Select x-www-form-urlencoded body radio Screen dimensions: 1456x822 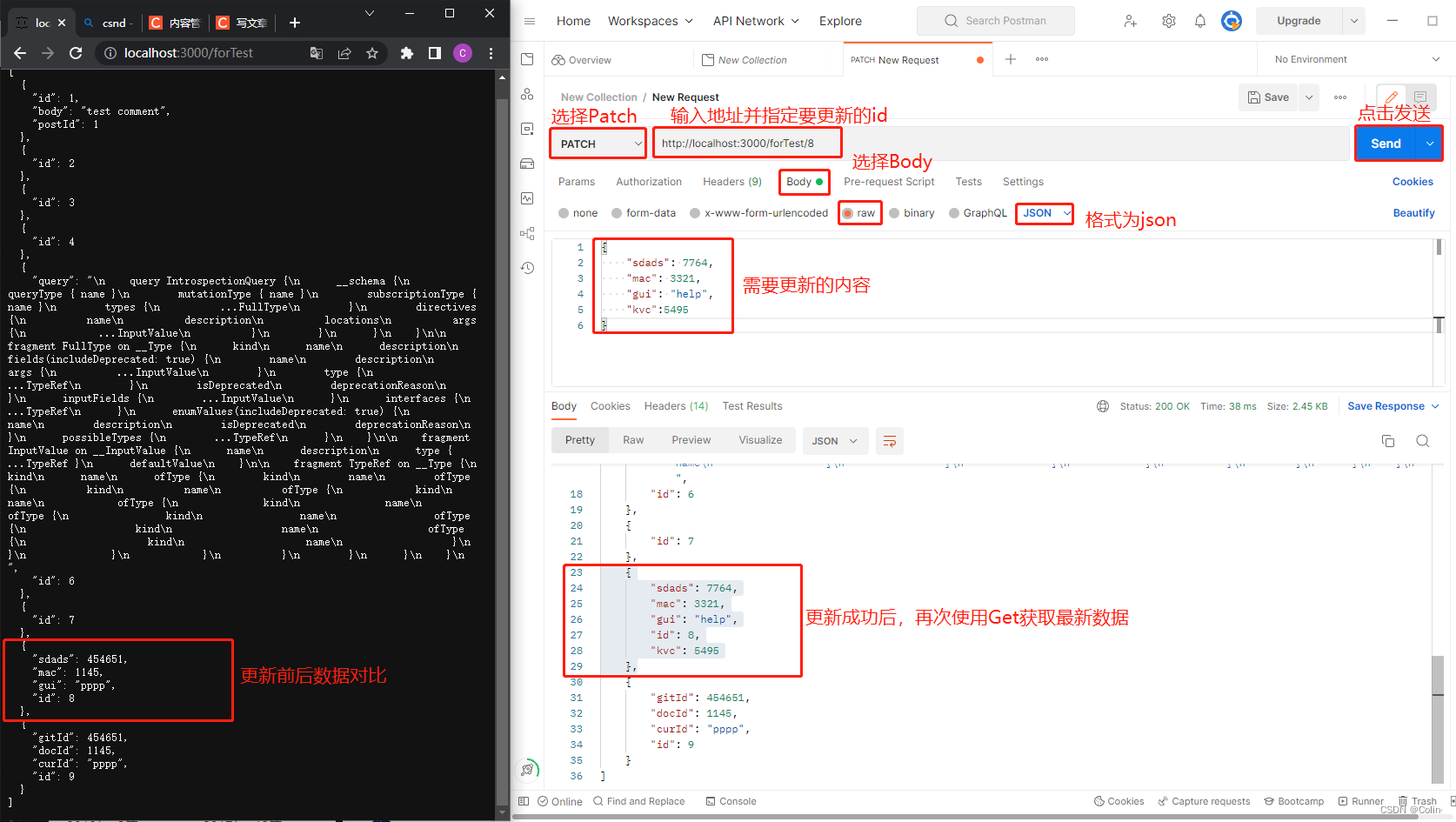point(695,213)
